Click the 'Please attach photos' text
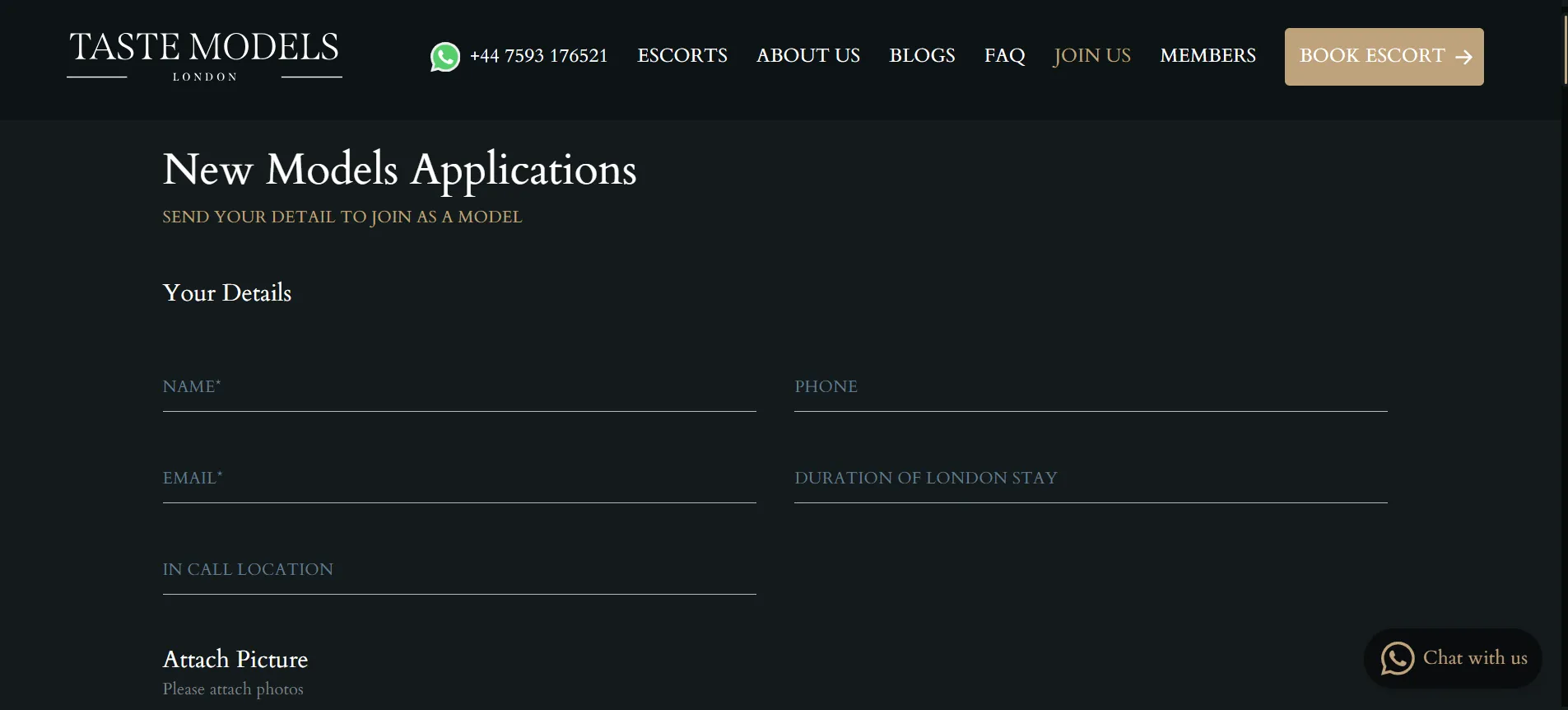 (x=233, y=689)
